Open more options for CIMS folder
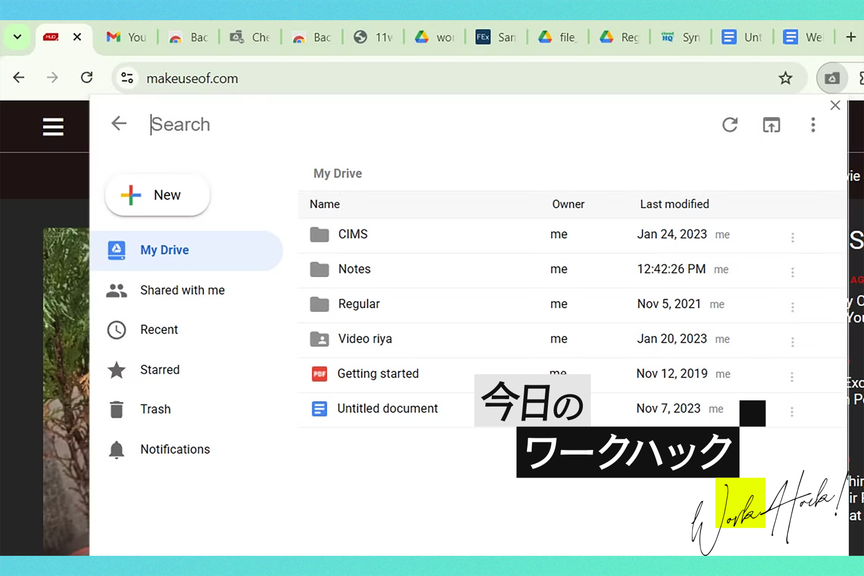 tap(792, 237)
